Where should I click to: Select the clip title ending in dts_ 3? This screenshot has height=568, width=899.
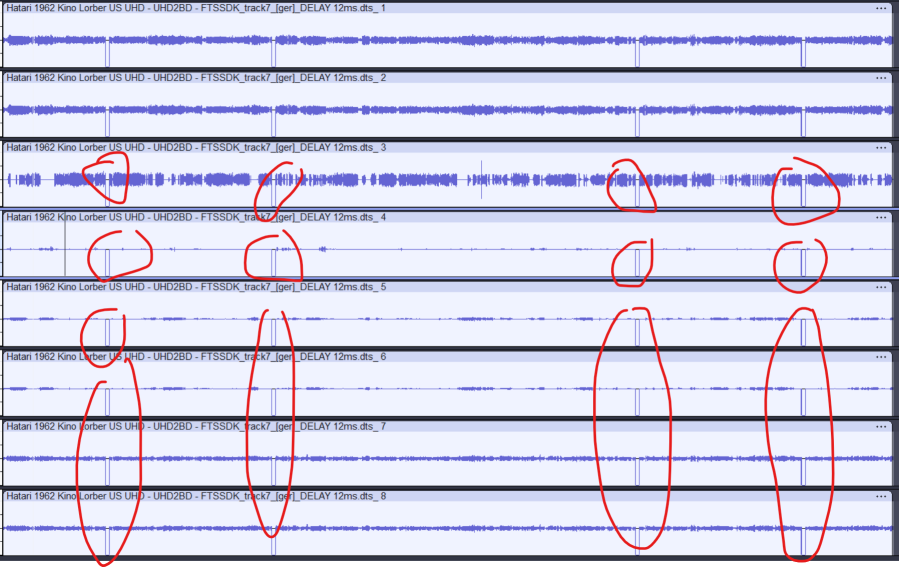(x=196, y=148)
